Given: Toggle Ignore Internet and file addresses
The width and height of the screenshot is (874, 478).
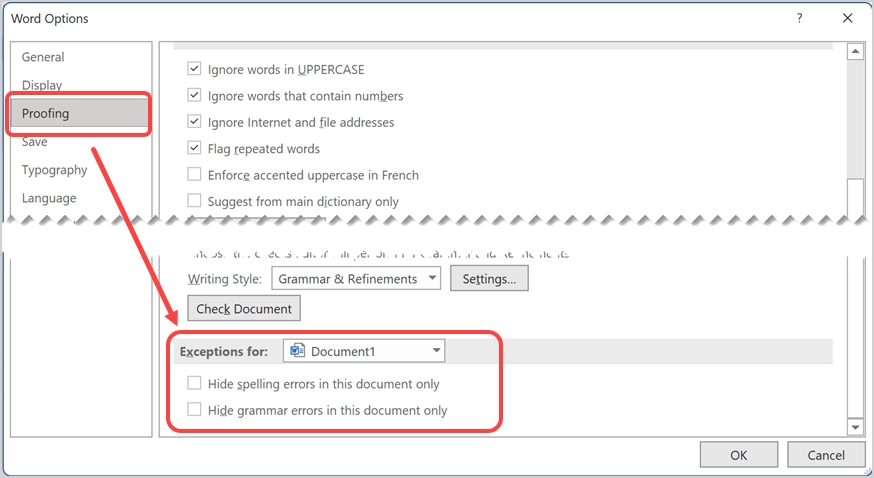Looking at the screenshot, I should [194, 121].
